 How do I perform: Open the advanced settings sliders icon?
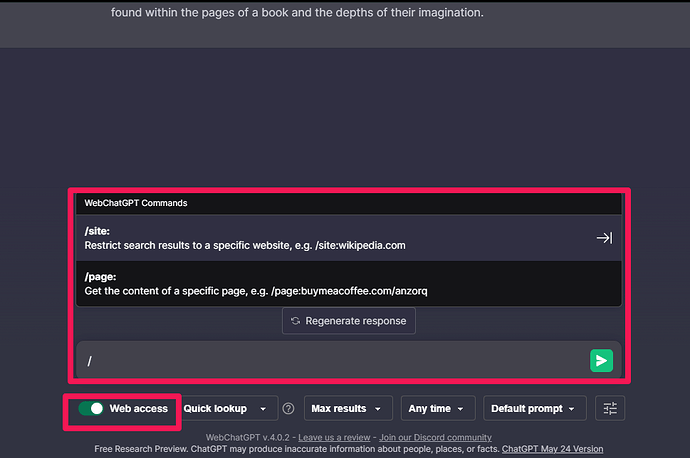(x=610, y=408)
